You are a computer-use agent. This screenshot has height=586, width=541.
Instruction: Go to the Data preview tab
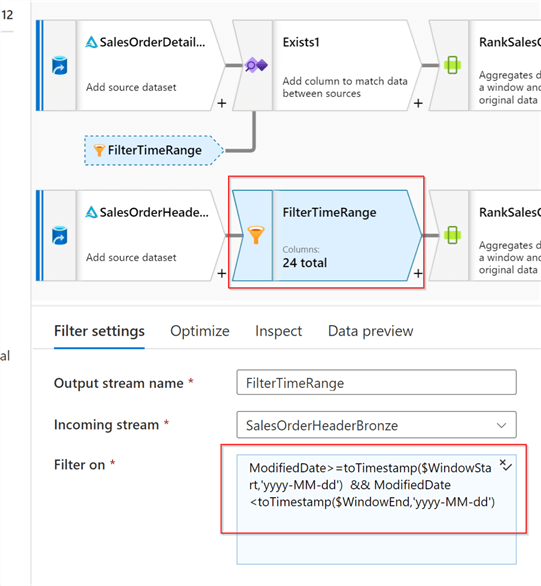click(x=371, y=331)
